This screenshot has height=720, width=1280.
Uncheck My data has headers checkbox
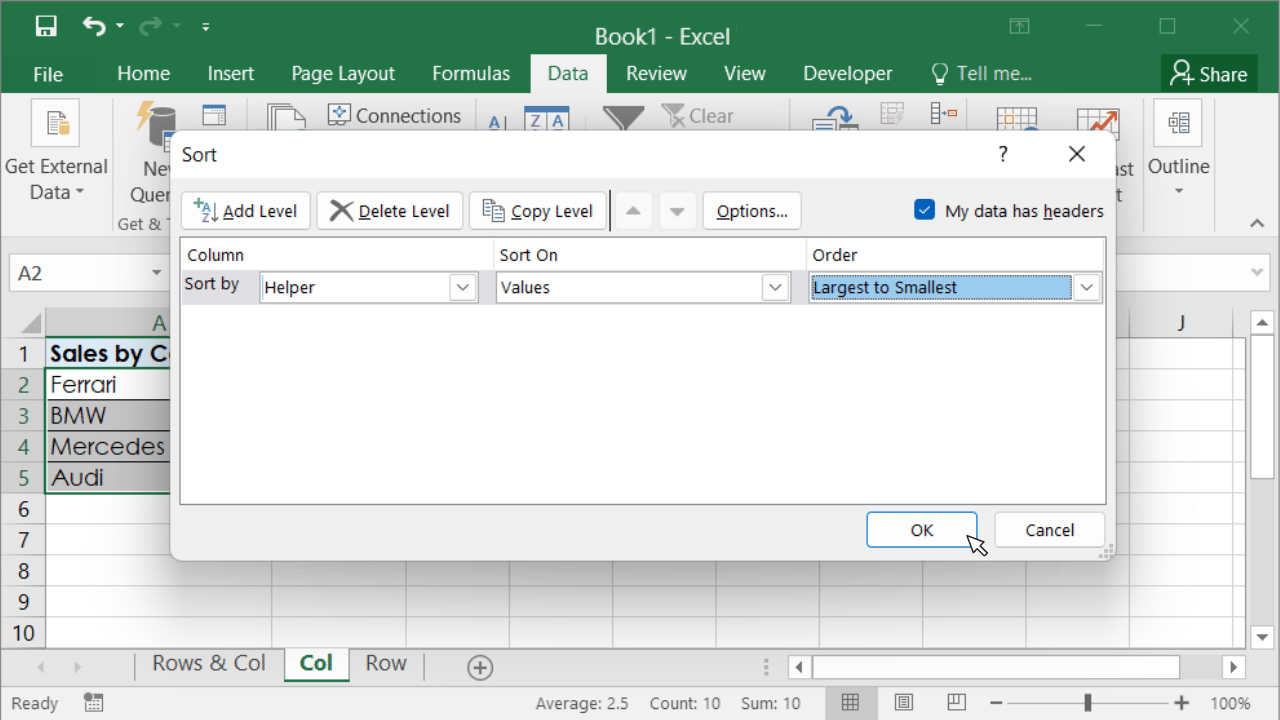[924, 210]
